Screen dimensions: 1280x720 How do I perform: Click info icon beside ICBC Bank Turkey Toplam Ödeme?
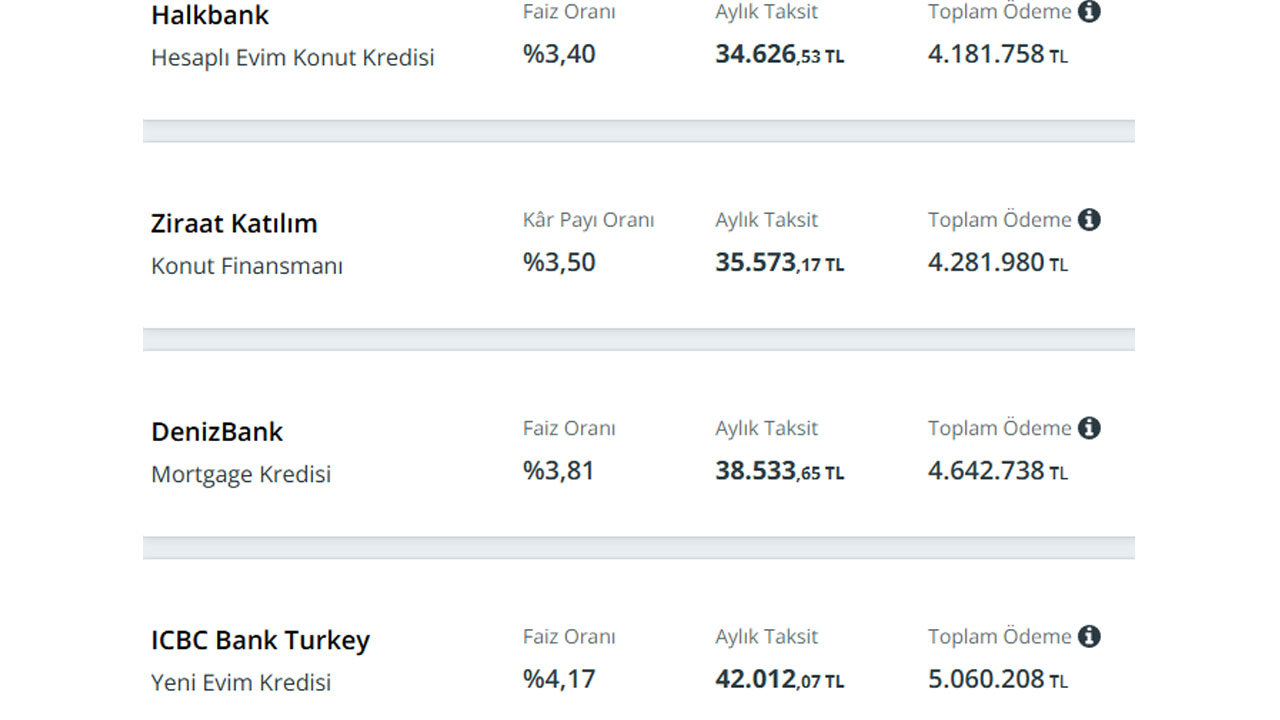pyautogui.click(x=1089, y=636)
